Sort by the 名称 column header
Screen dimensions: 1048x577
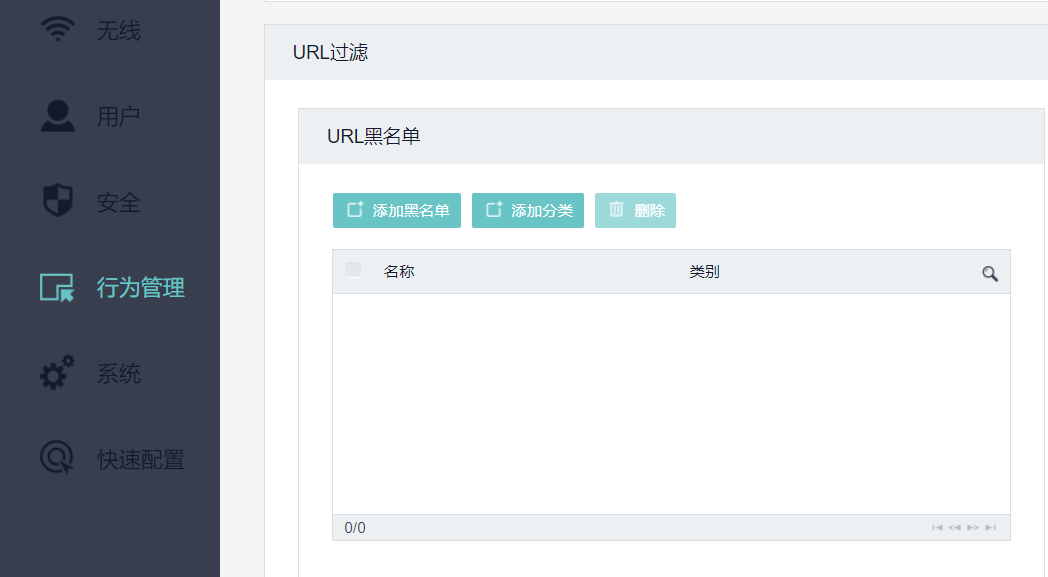tap(399, 272)
